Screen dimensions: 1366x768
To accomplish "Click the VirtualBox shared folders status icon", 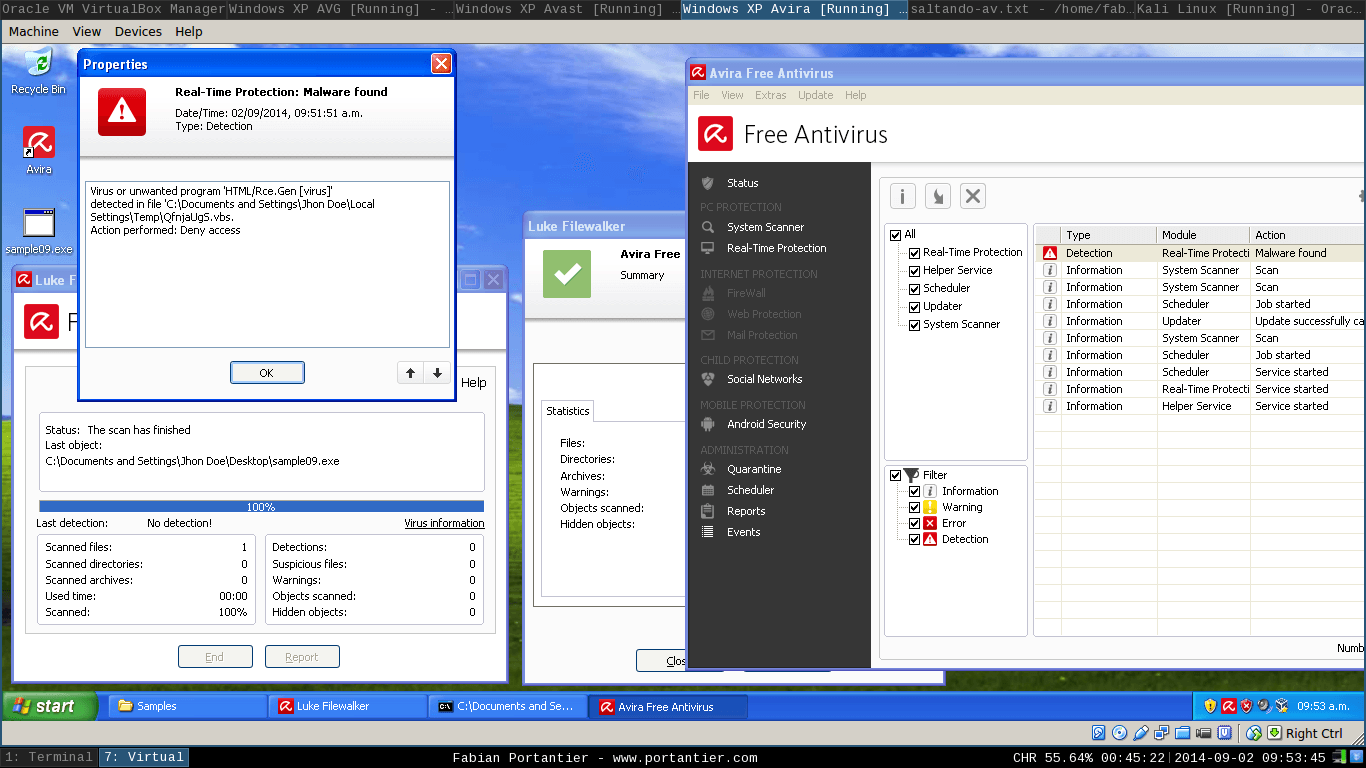I will pyautogui.click(x=1182, y=733).
